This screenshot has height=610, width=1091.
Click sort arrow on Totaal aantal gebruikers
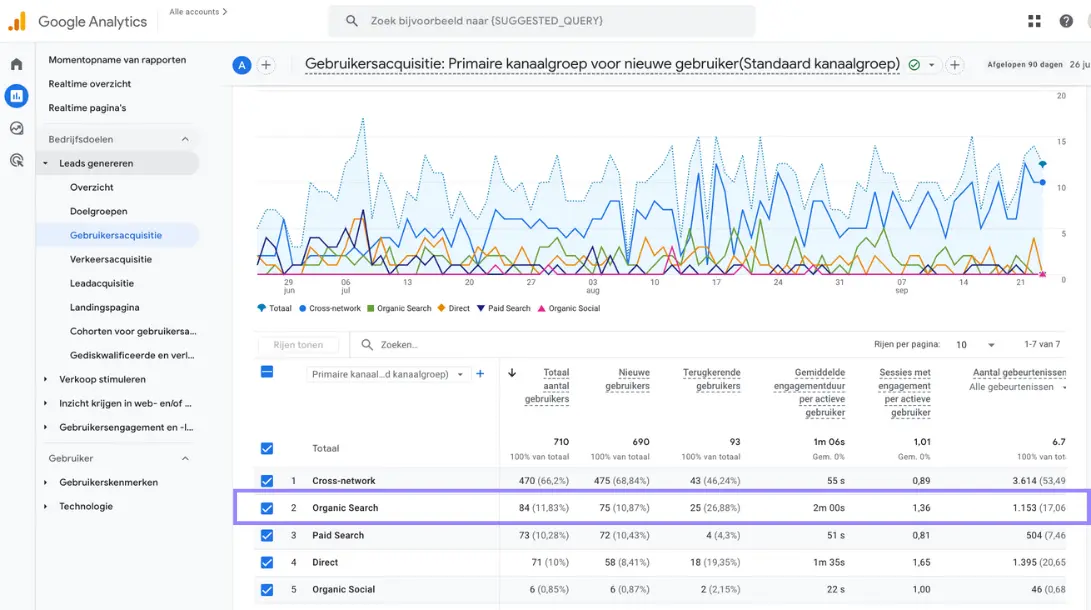point(514,372)
